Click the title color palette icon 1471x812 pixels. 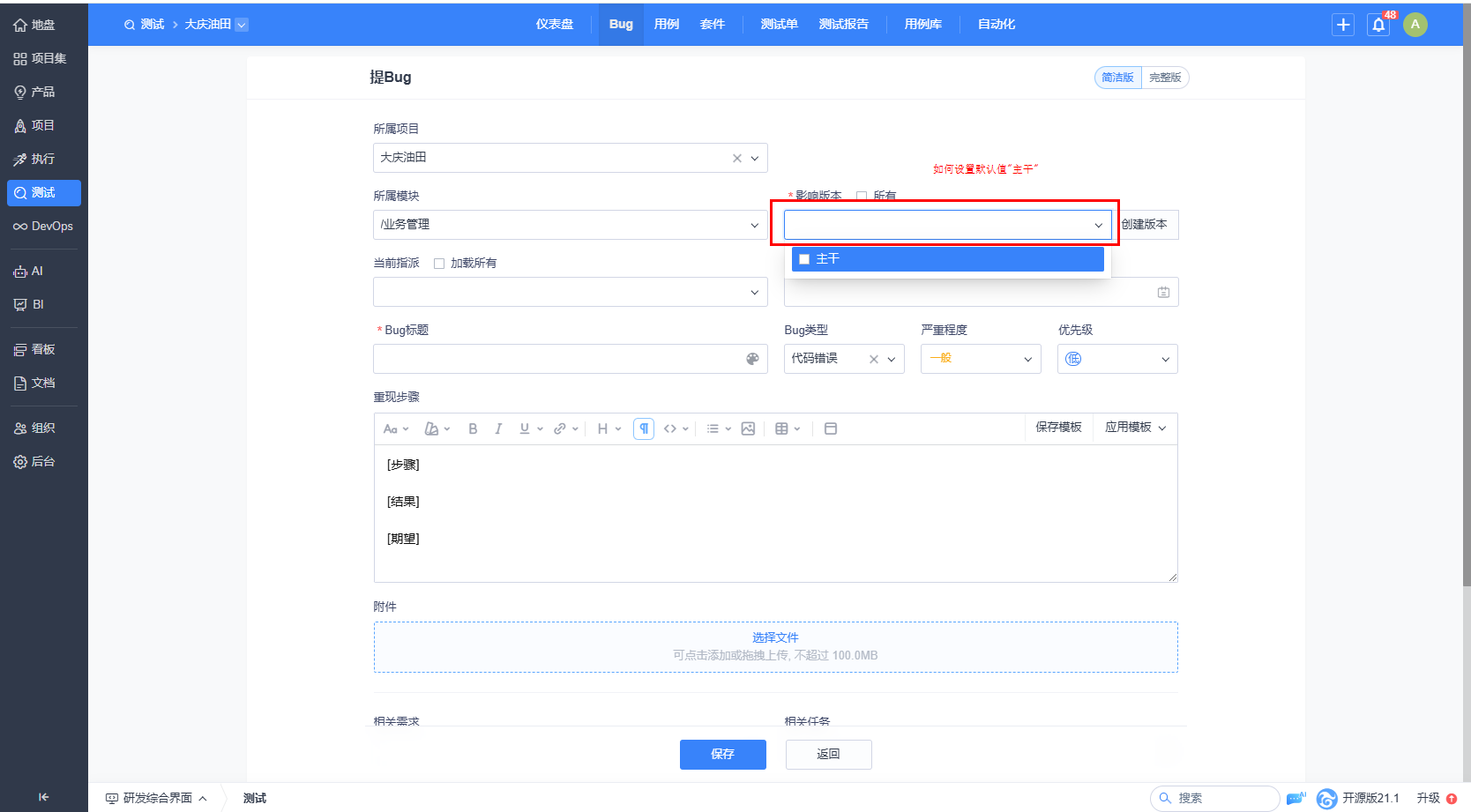coord(752,359)
